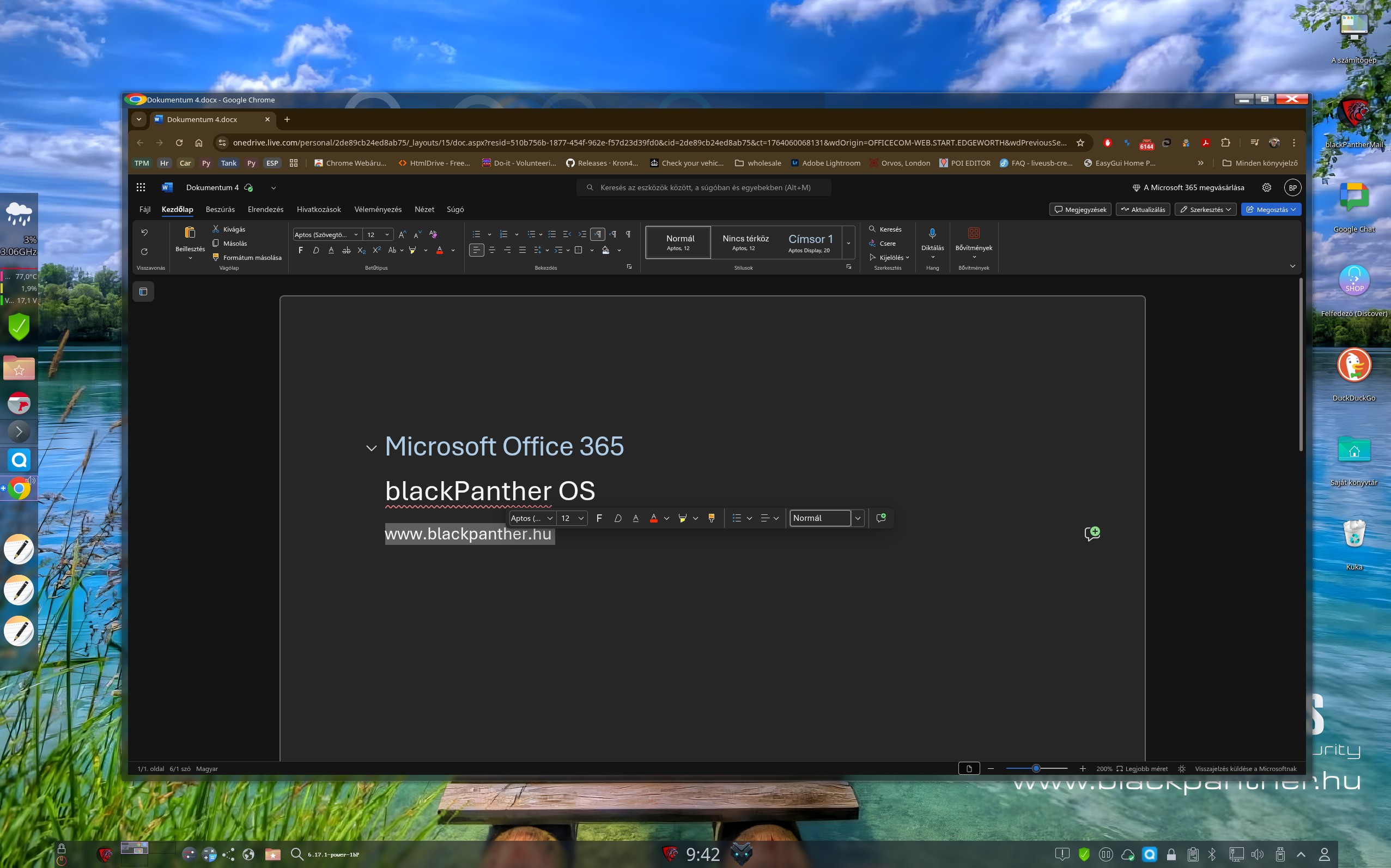Click the Megjegyzések comments button
Screen dimensions: 1391x868
click(1080, 210)
